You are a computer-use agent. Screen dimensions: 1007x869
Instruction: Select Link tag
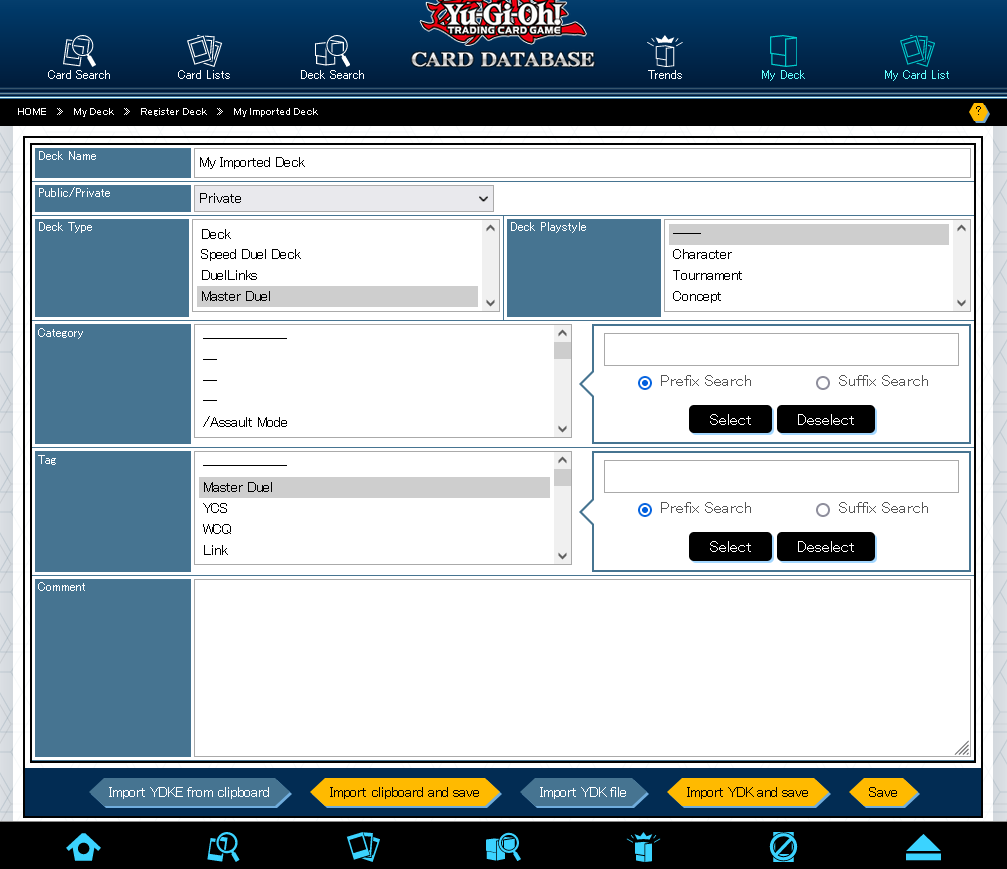(374, 550)
